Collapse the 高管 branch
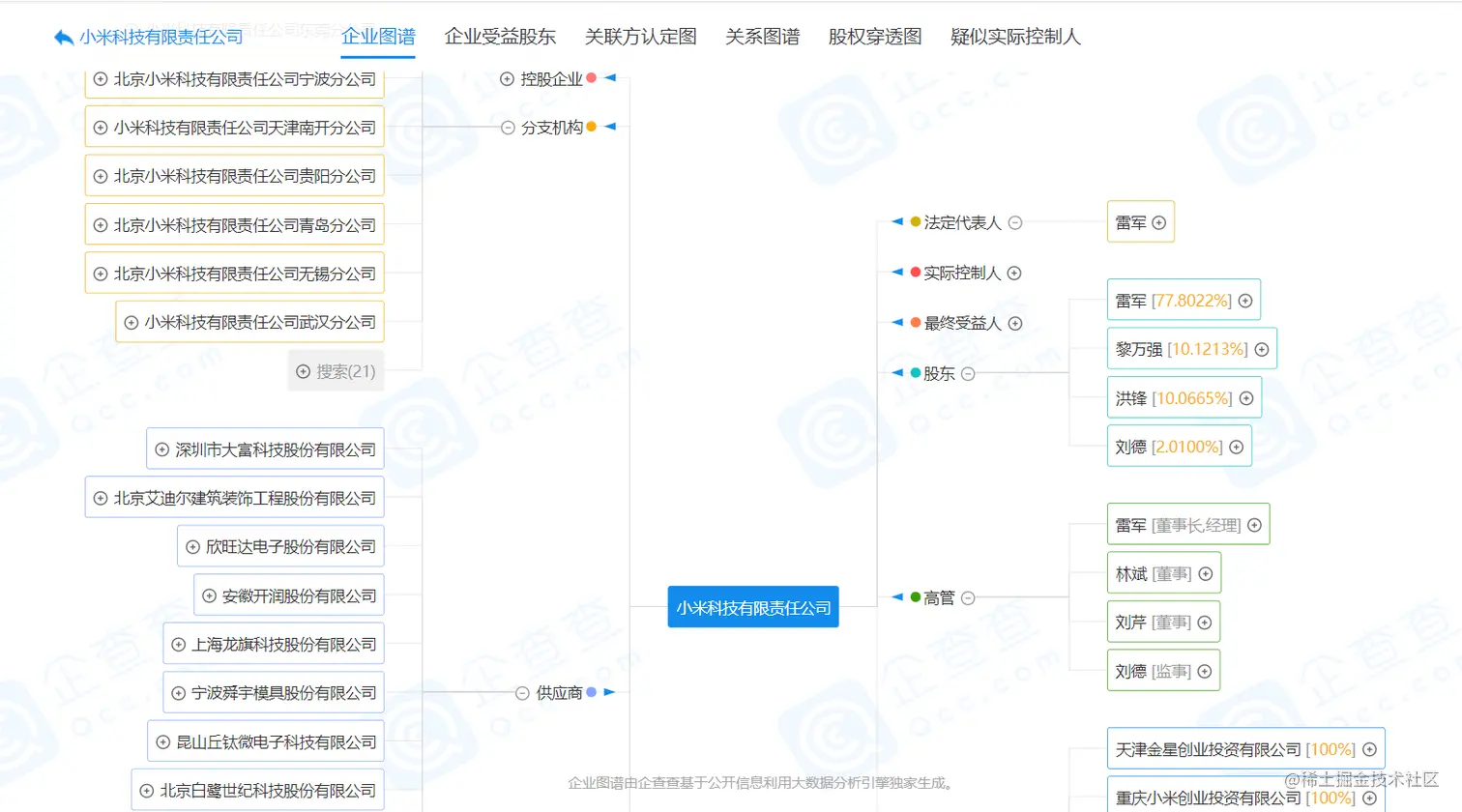The image size is (1462, 812). [968, 597]
